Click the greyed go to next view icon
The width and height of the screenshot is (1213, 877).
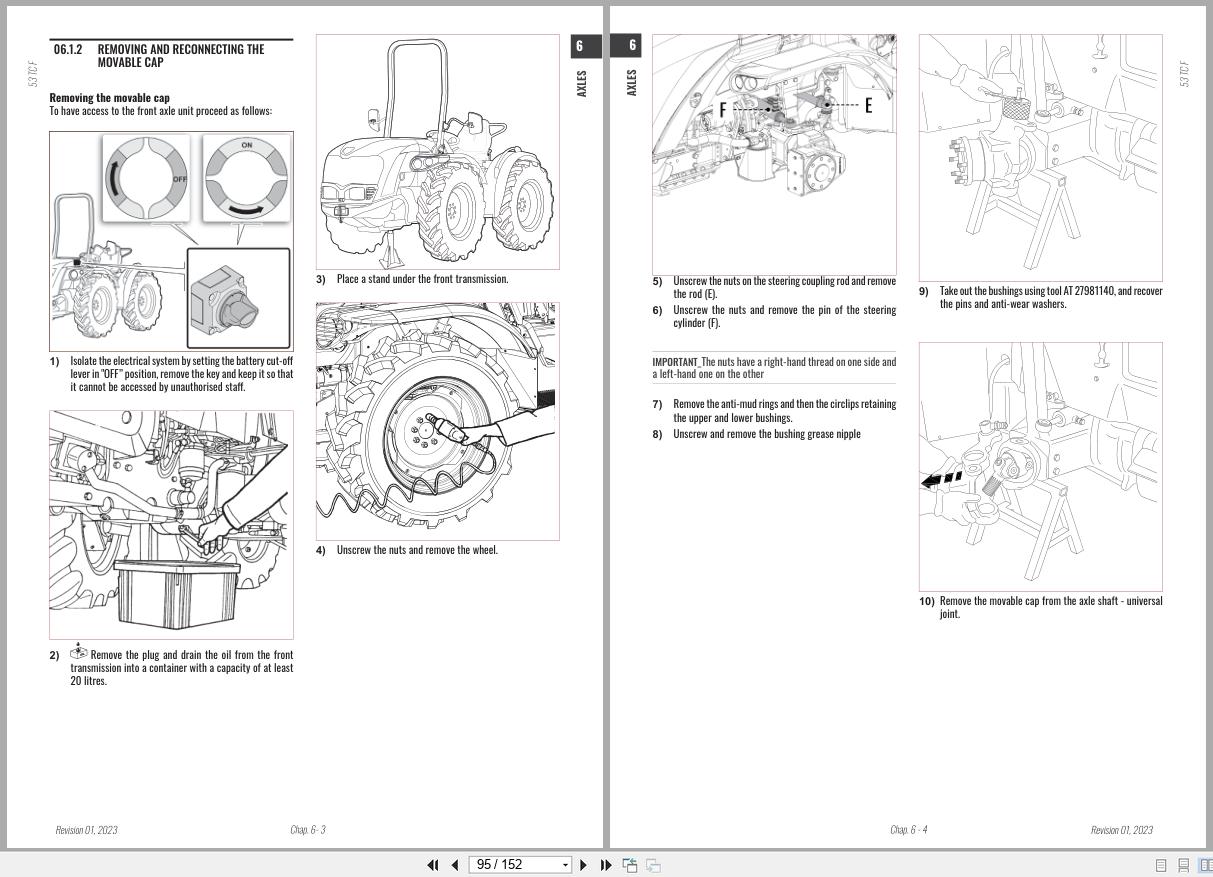(x=653, y=865)
